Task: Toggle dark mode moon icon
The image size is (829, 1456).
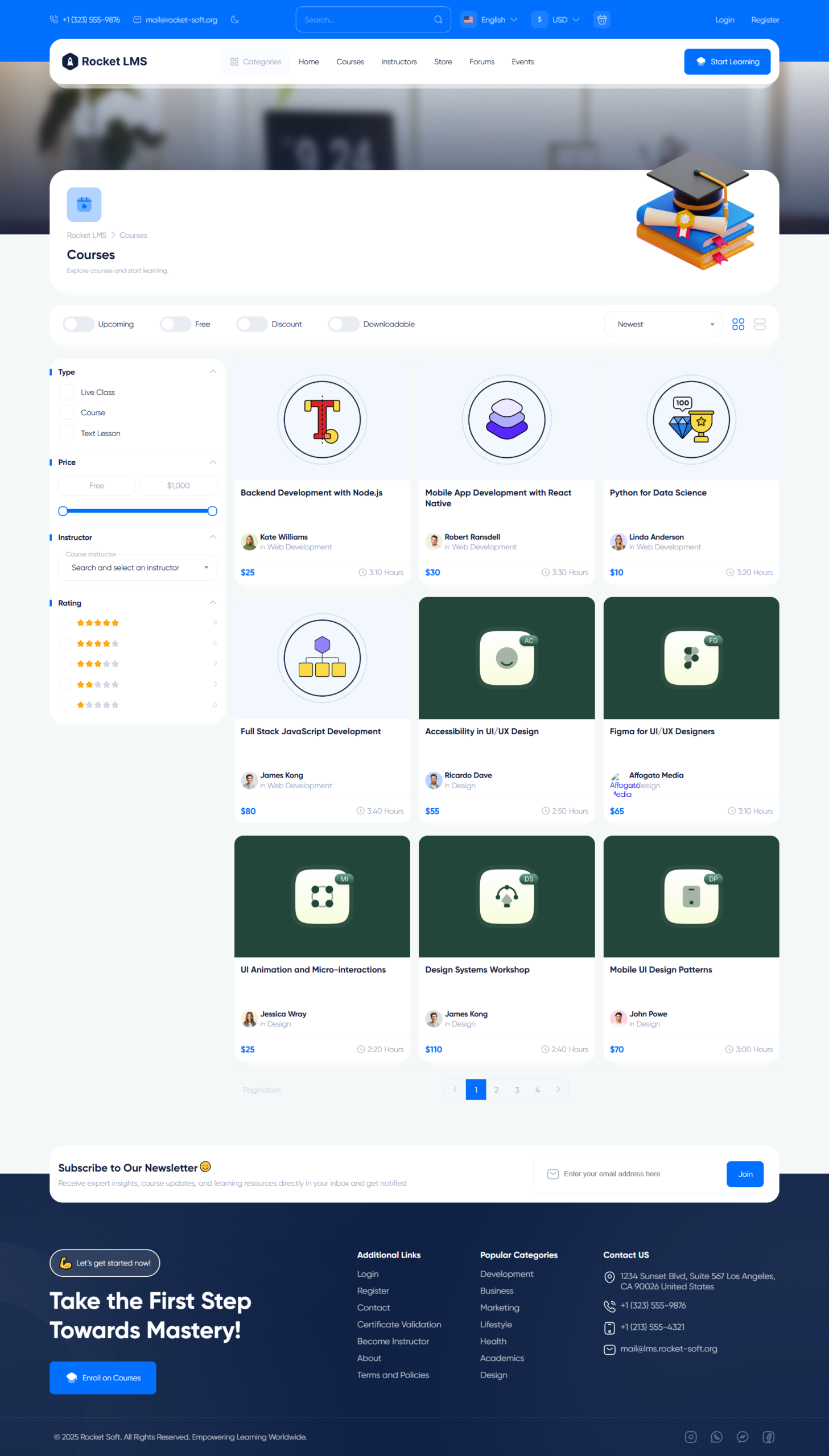Action: pos(234,19)
